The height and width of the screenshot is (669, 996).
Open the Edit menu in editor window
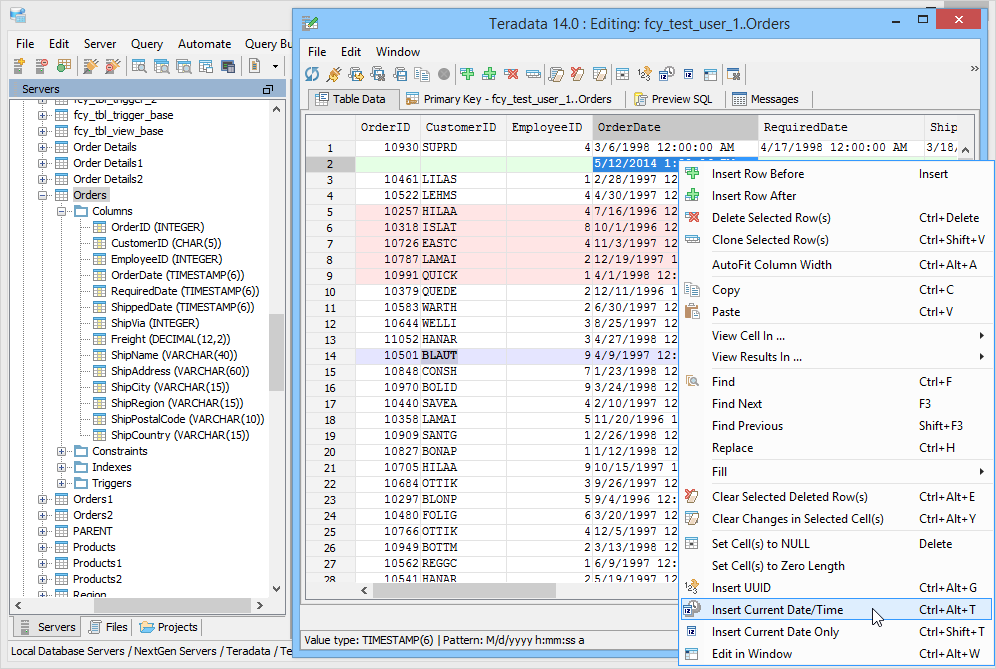pos(351,52)
